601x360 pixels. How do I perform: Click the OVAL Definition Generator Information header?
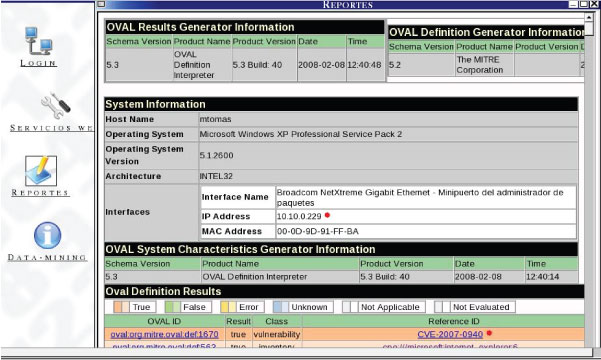click(x=486, y=32)
